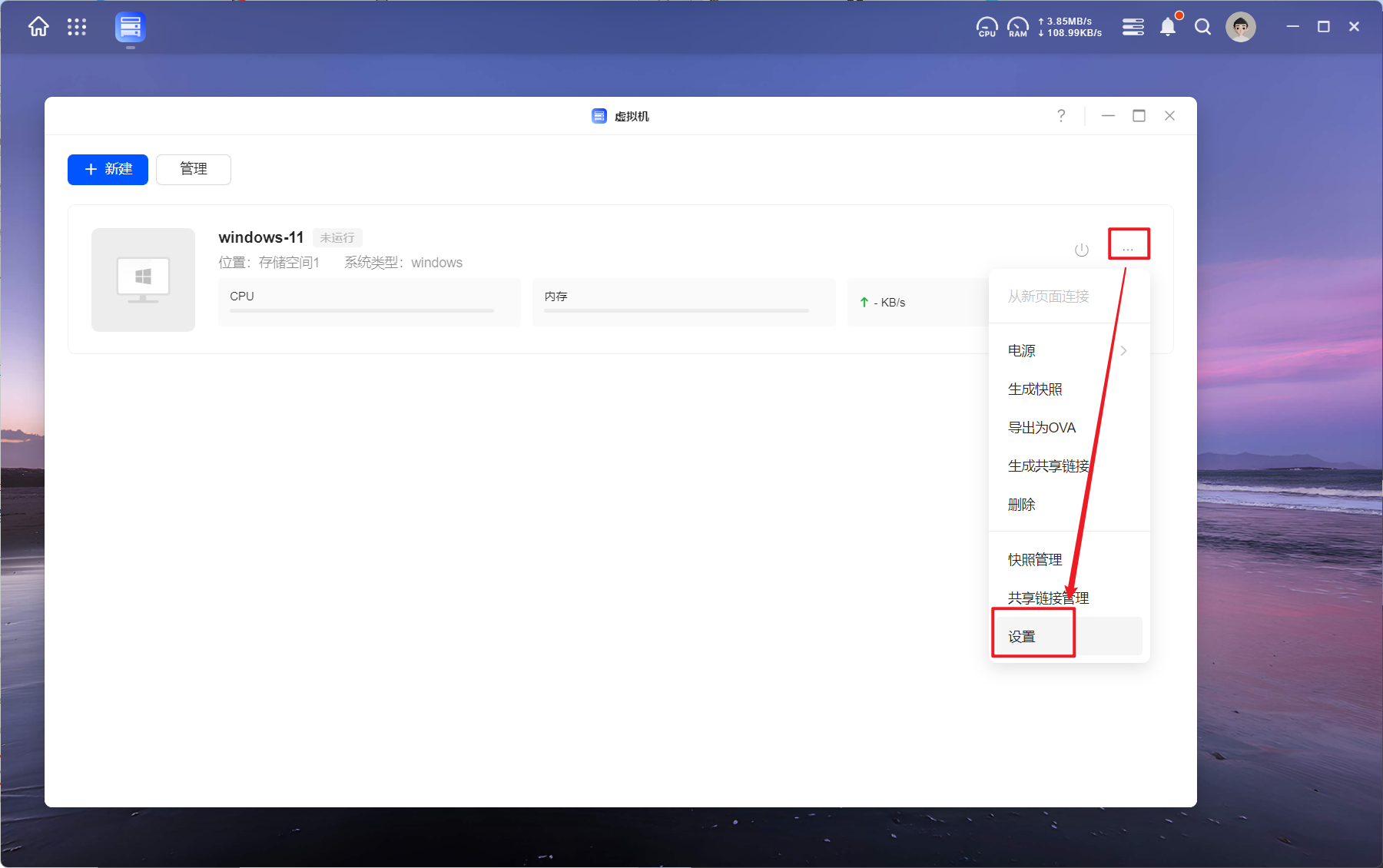Open the app grid launcher
The height and width of the screenshot is (868, 1383).
pos(77,28)
